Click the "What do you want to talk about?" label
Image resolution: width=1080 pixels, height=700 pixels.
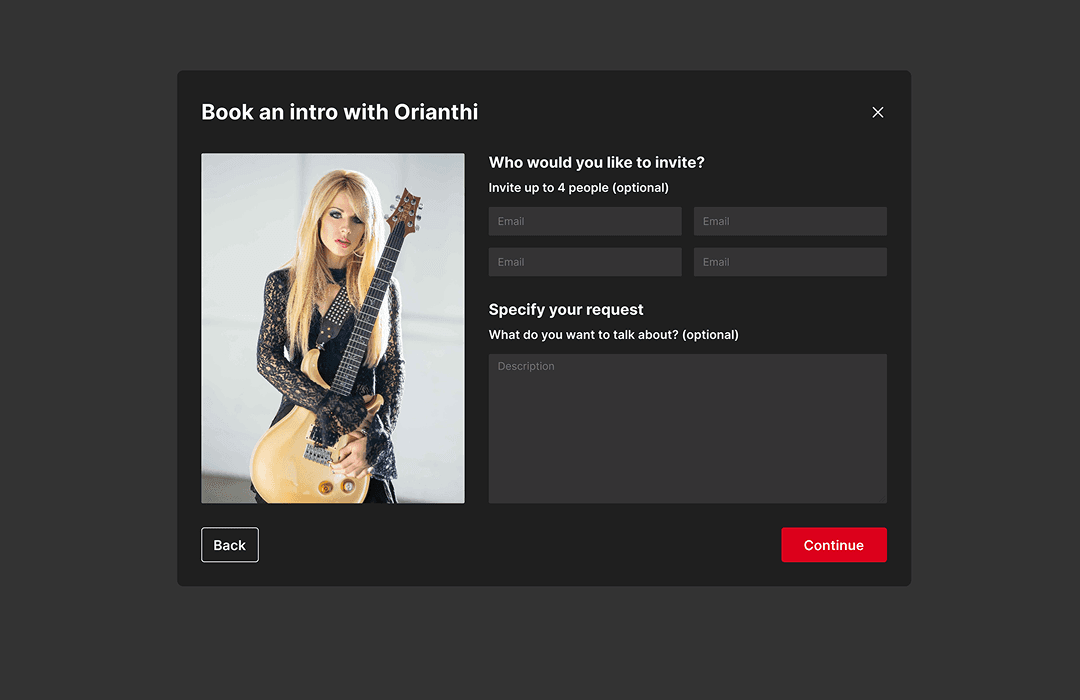click(x=613, y=335)
